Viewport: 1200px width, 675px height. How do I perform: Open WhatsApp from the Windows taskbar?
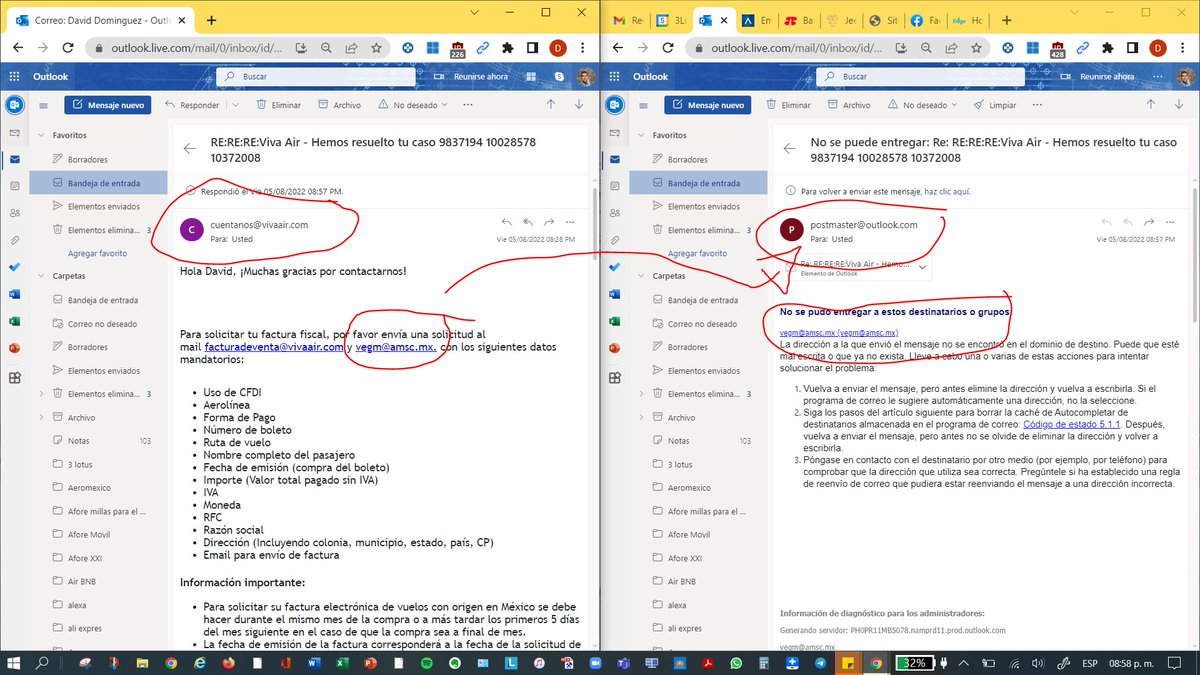point(735,662)
